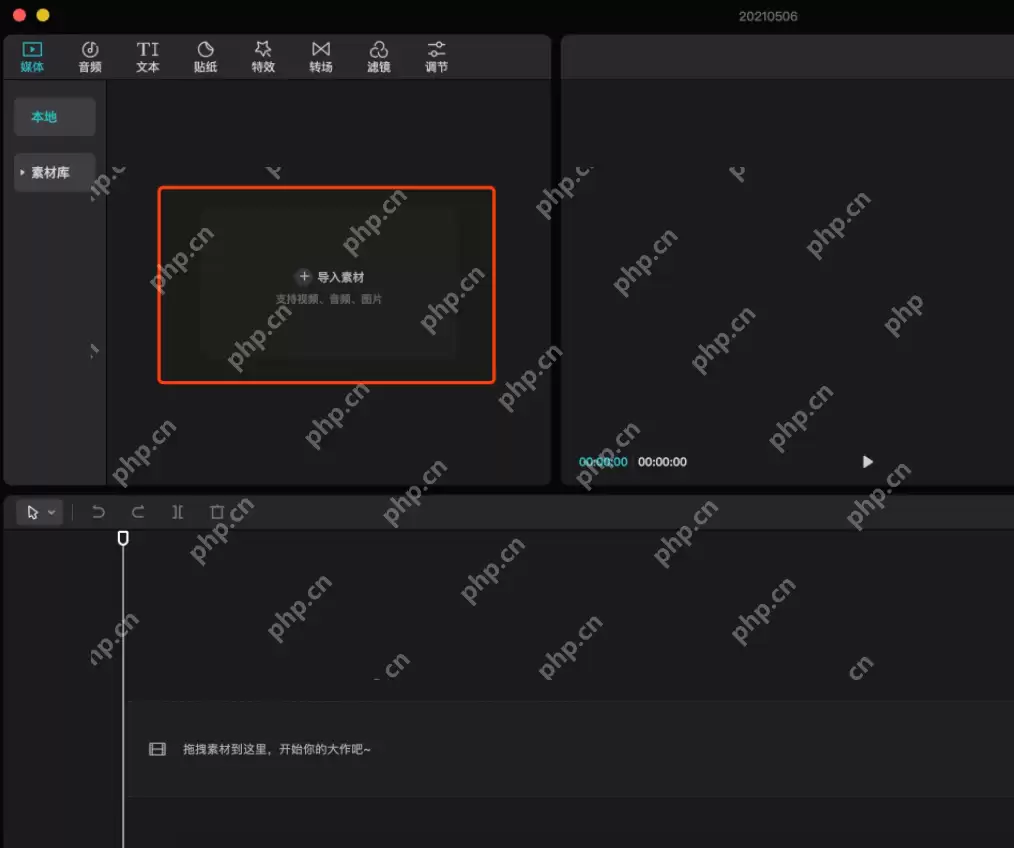Open the 滤镜 (Filters) tab
This screenshot has height=848, width=1014.
coord(378,57)
